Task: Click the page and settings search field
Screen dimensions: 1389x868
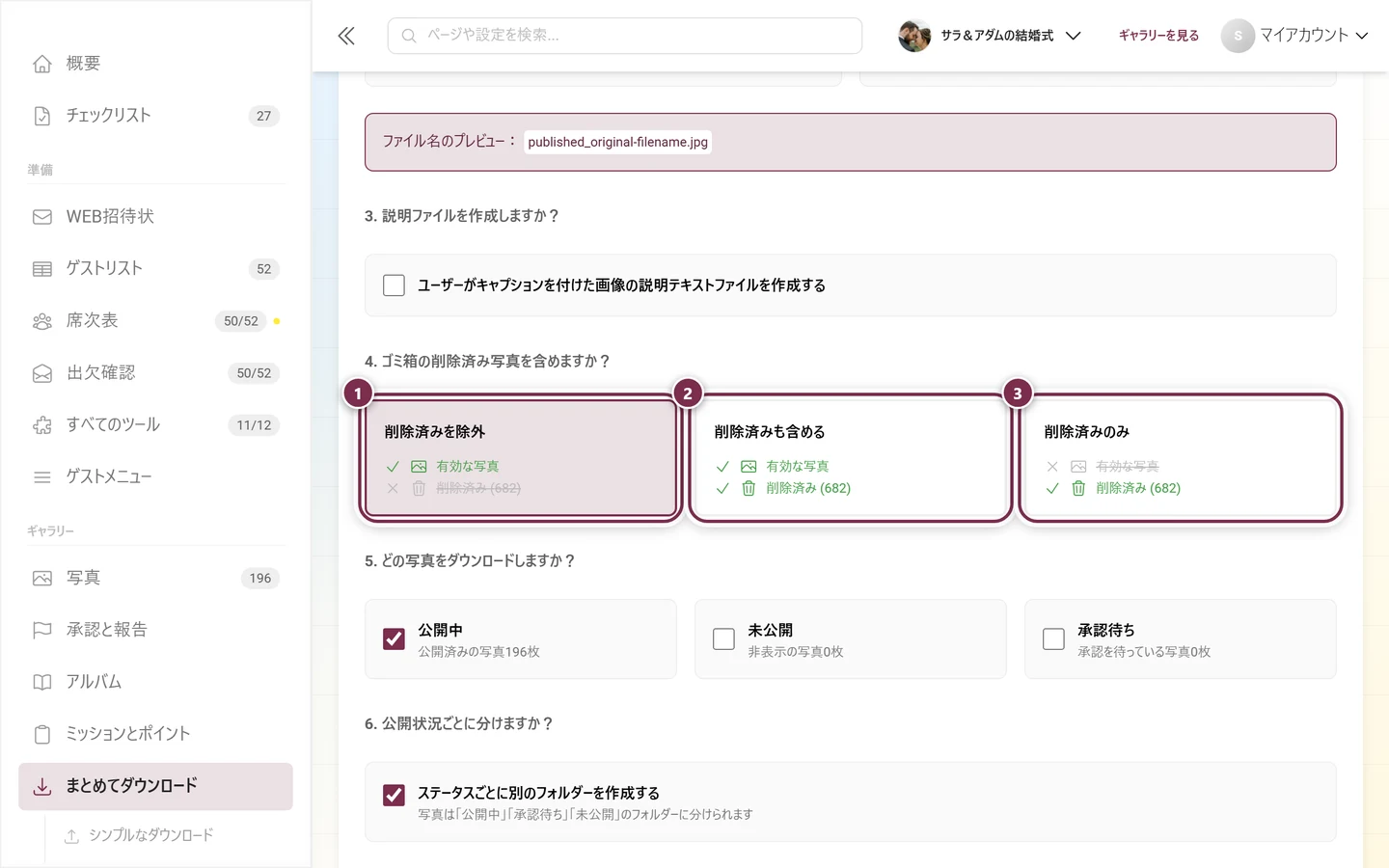Action: coord(625,36)
